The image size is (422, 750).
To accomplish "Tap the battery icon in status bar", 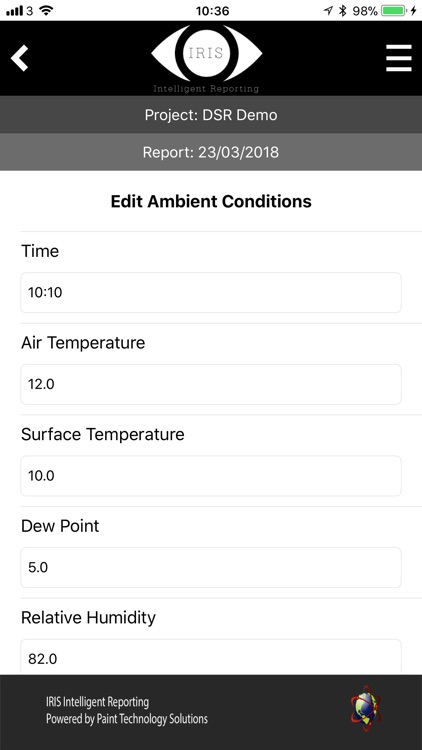I will coord(394,11).
